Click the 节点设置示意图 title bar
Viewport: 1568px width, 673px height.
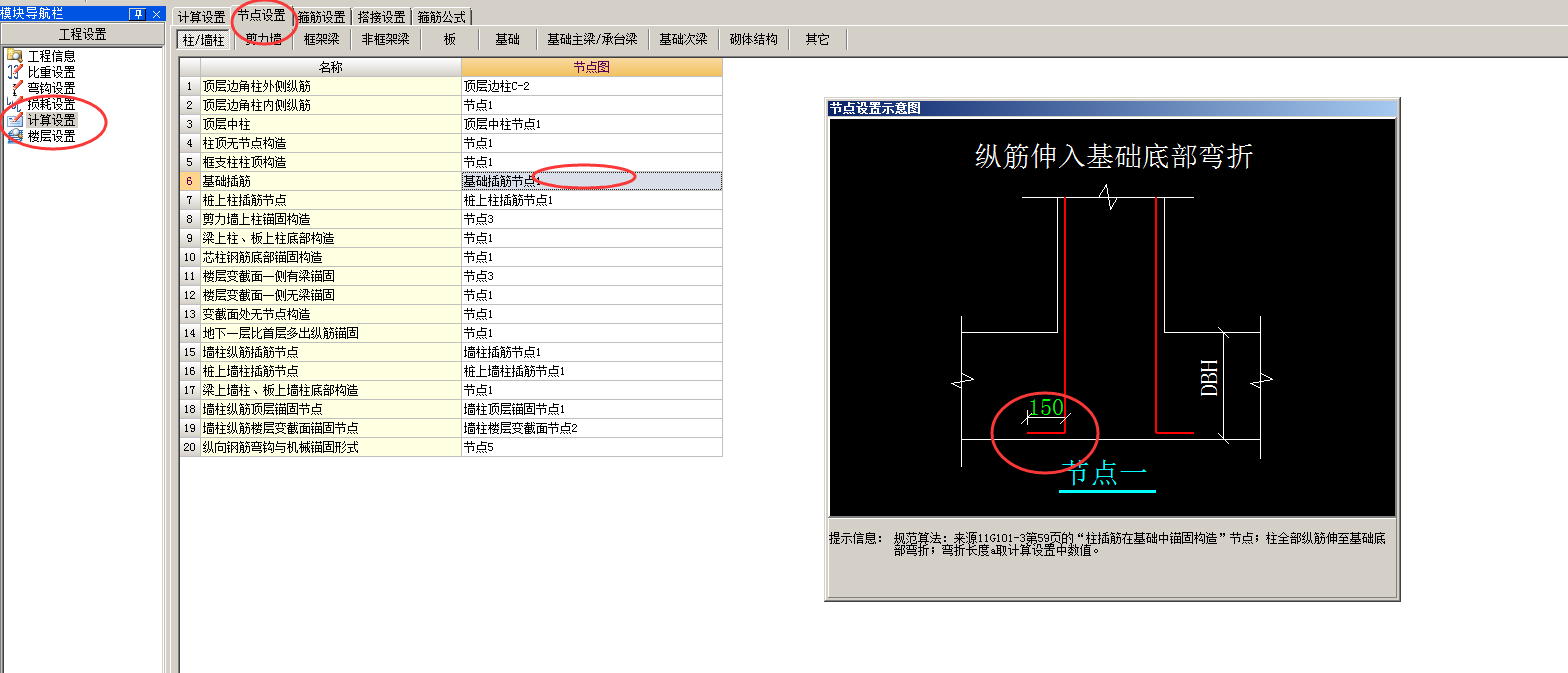pos(1111,108)
